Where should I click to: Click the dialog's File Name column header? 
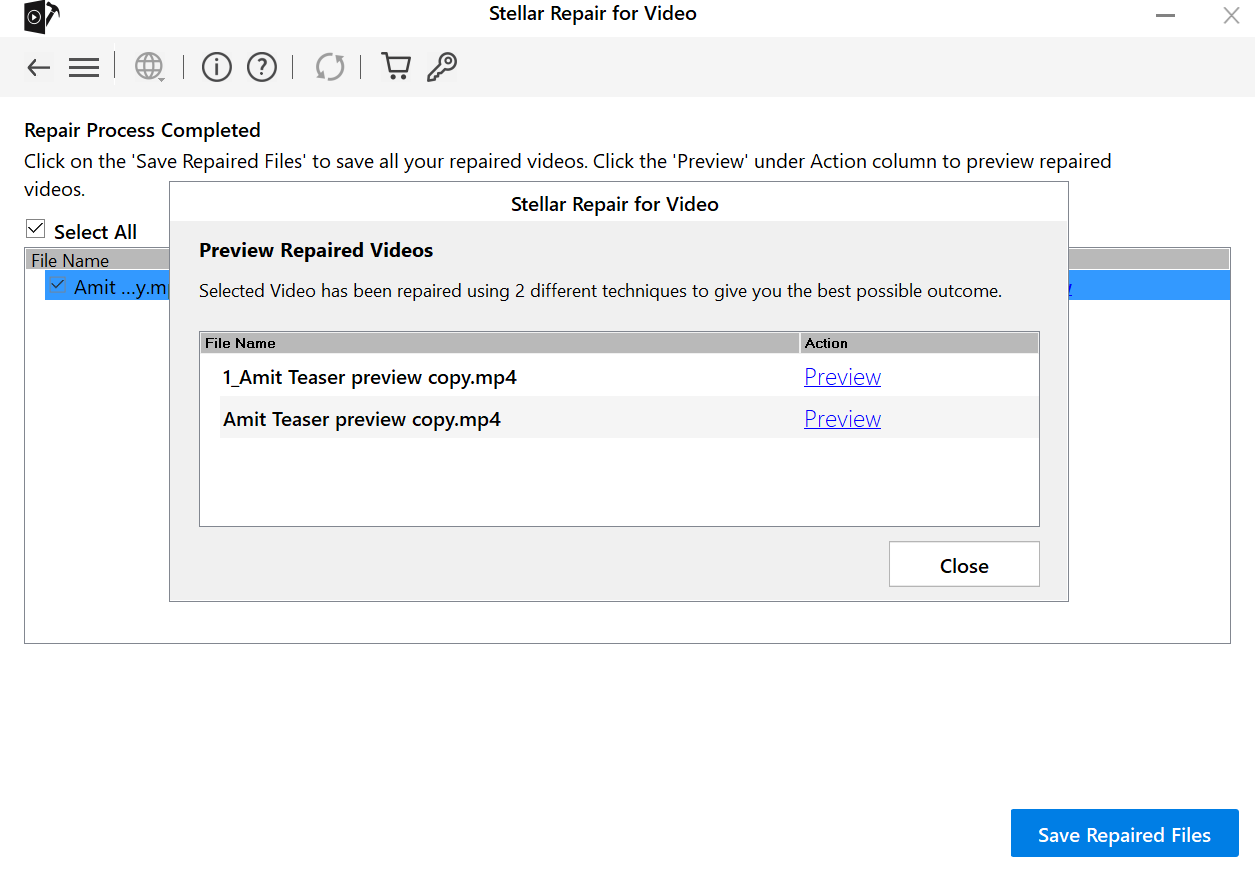coord(240,343)
